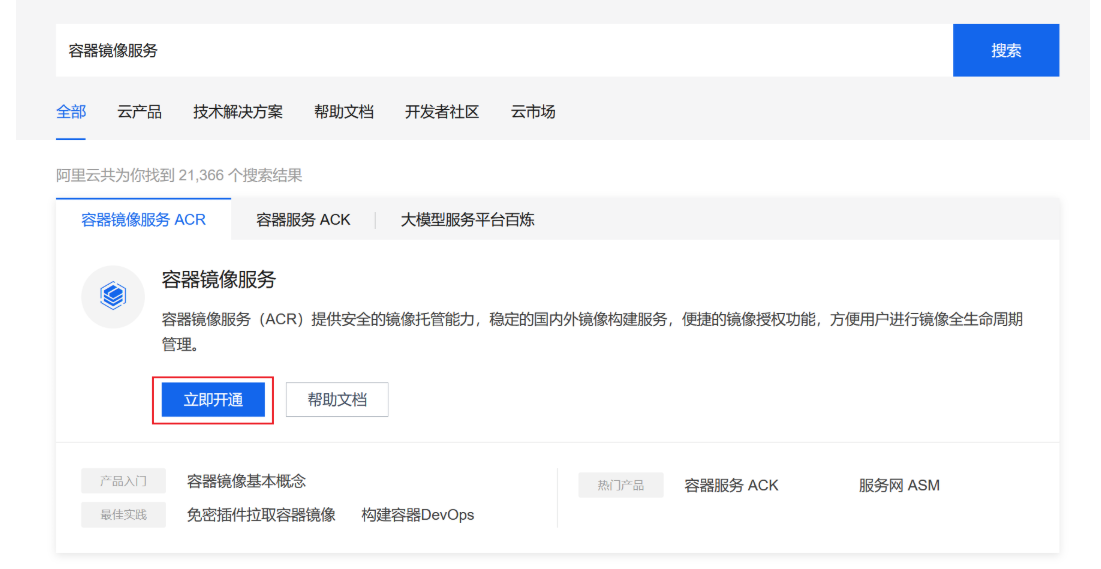1101x569 pixels.
Task: Open the 构建容器DevOps link
Action: tap(418, 515)
